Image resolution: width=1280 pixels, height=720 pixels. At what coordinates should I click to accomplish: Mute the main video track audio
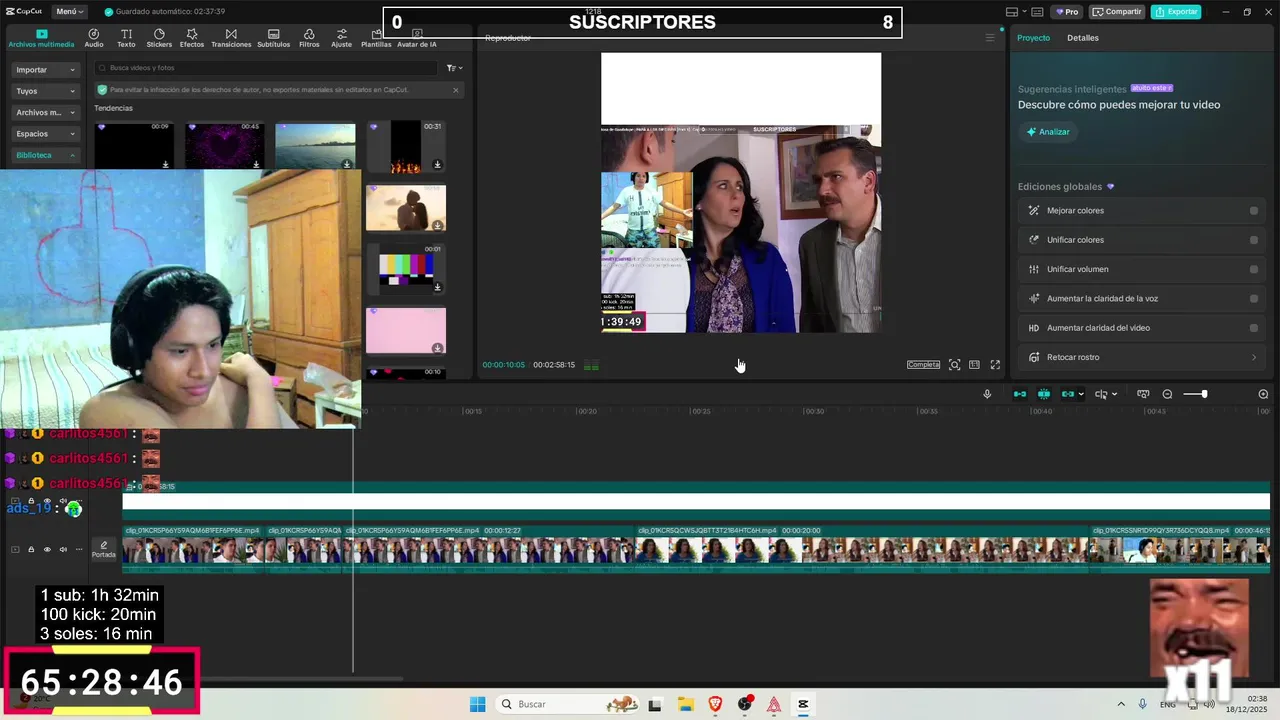coord(63,549)
